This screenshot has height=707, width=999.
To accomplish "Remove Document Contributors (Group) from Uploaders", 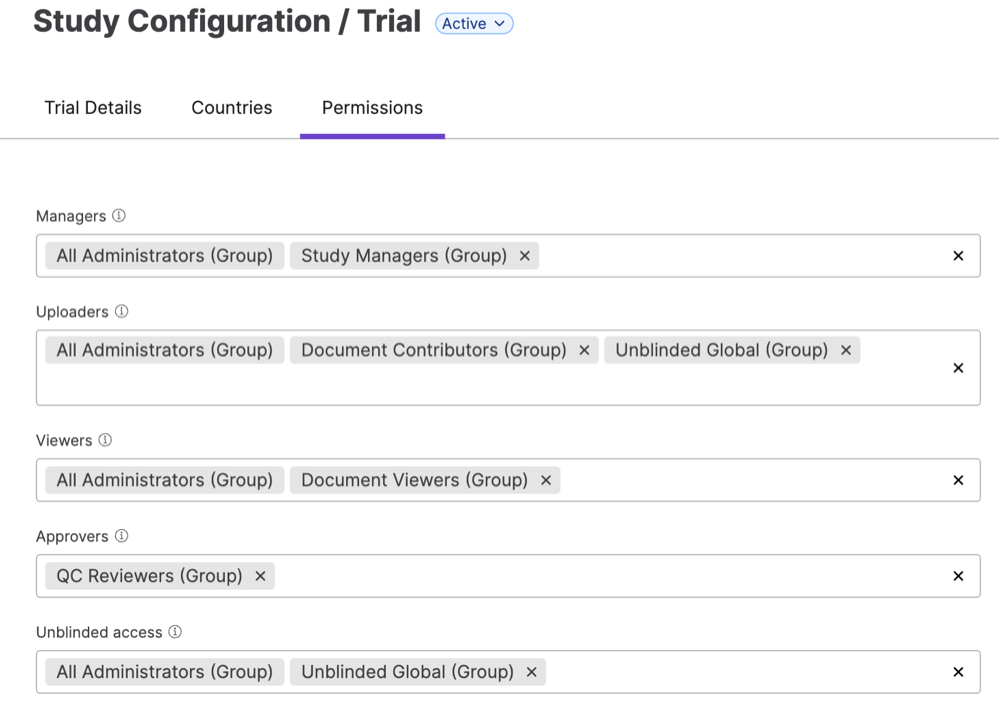I will click(x=584, y=350).
